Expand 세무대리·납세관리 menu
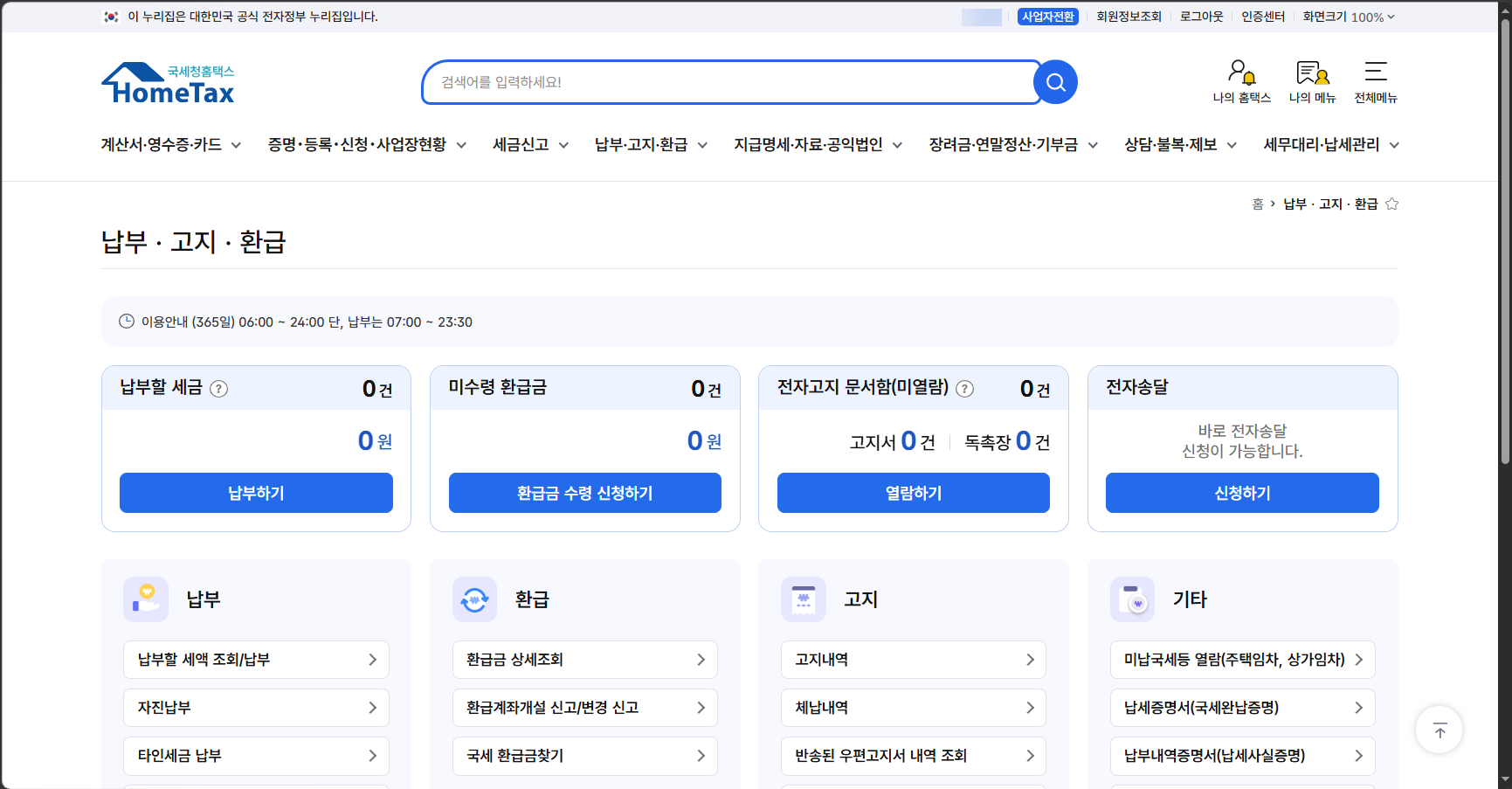The image size is (1512, 789). 1331,145
